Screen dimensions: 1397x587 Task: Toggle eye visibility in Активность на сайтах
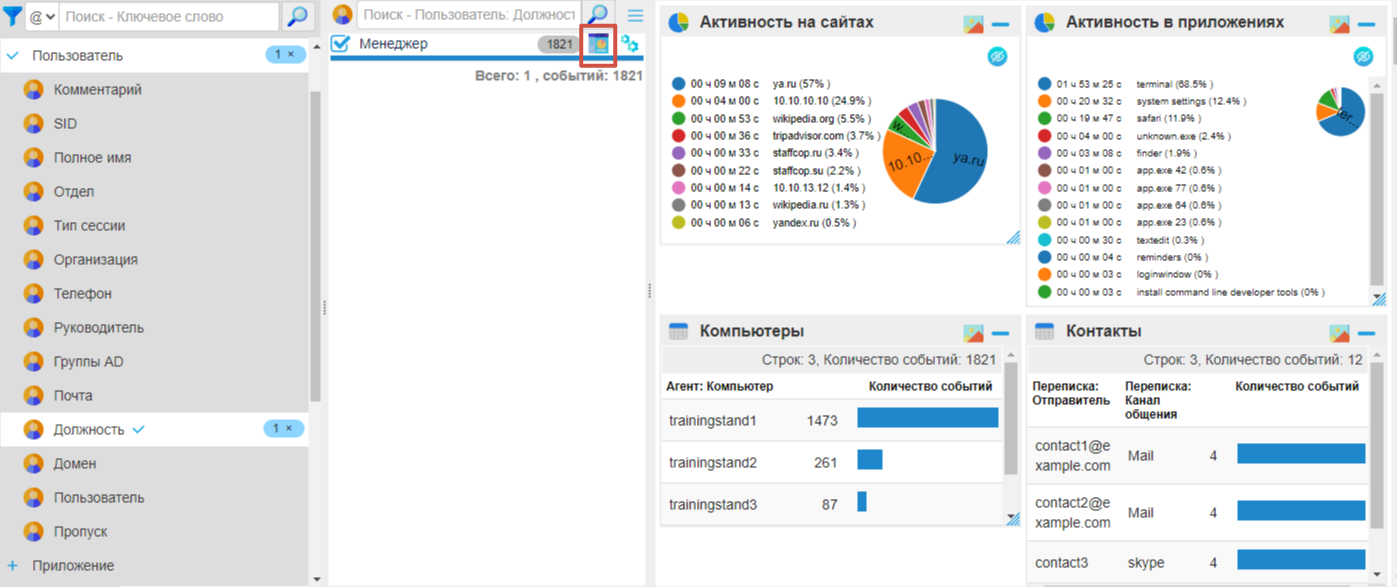click(x=997, y=57)
